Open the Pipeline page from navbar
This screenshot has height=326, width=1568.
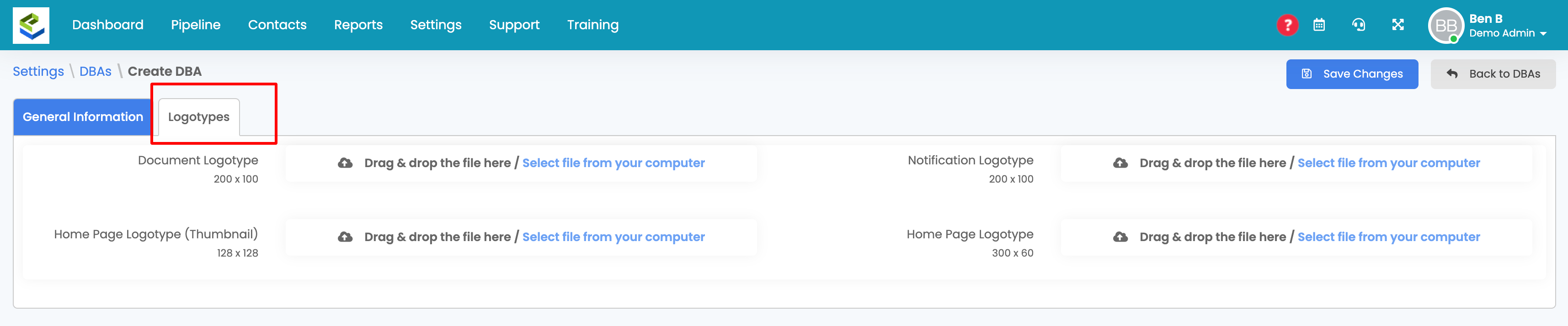(x=195, y=25)
